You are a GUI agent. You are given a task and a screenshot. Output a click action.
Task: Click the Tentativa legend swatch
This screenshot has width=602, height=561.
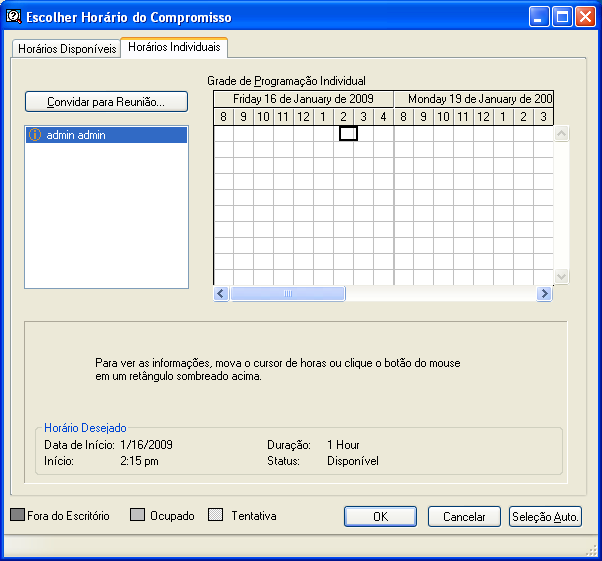(215, 515)
